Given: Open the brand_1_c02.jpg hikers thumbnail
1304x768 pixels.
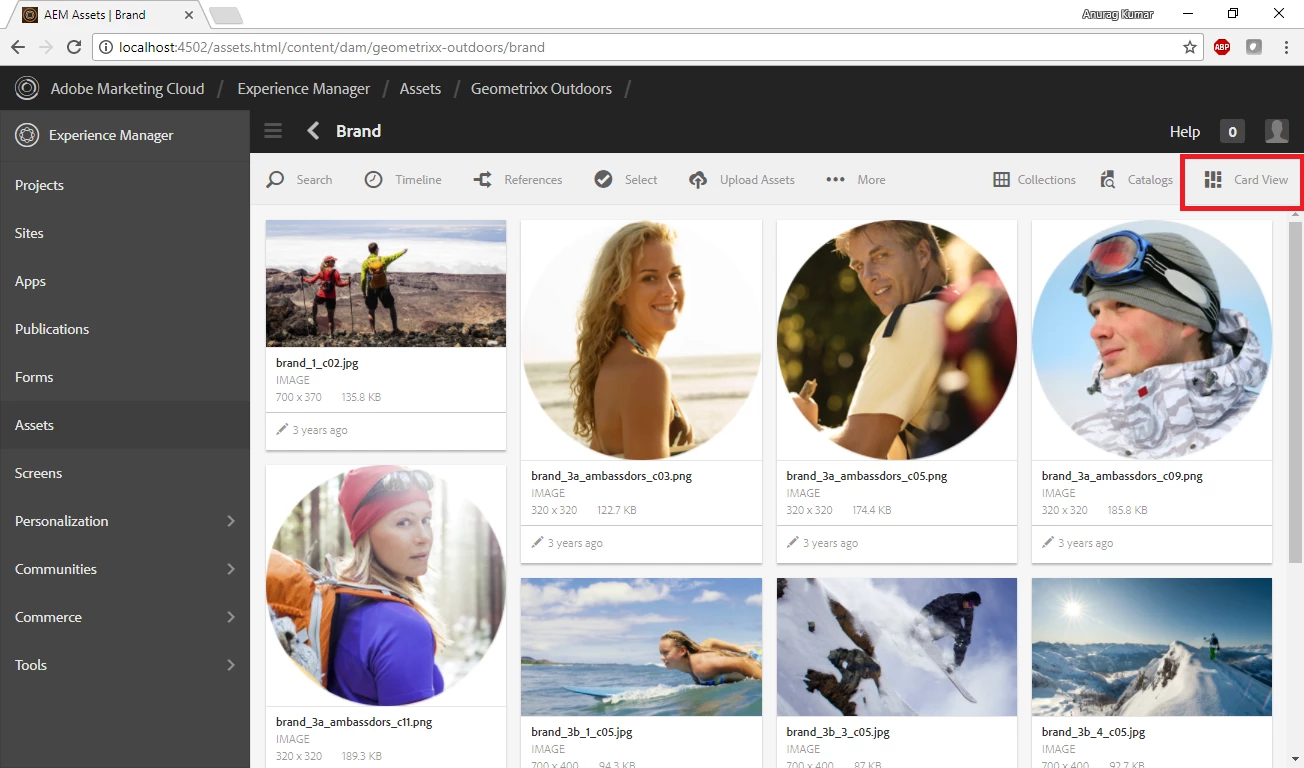Looking at the screenshot, I should tap(386, 284).
